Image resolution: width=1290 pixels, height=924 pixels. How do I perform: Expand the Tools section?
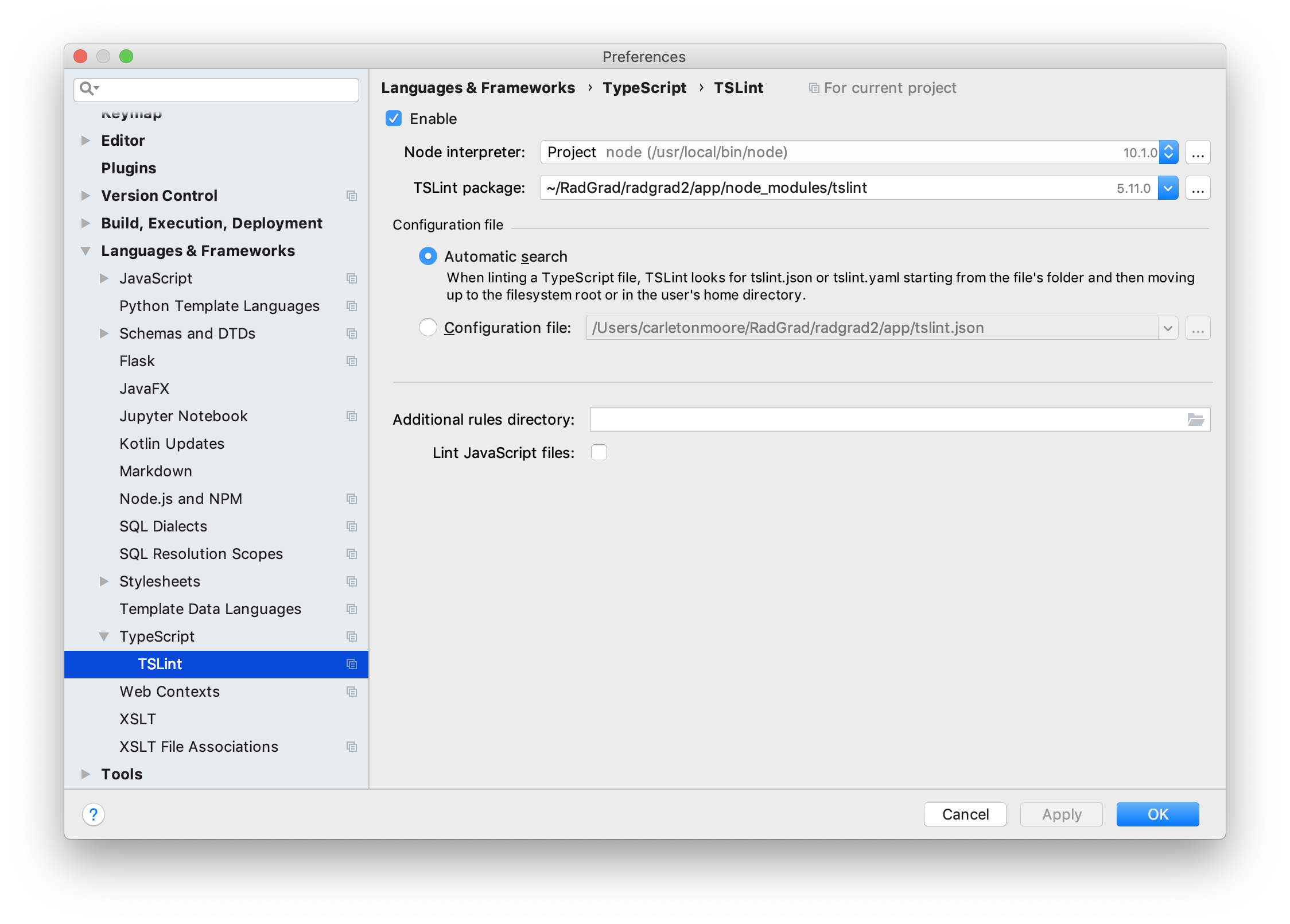(x=86, y=774)
